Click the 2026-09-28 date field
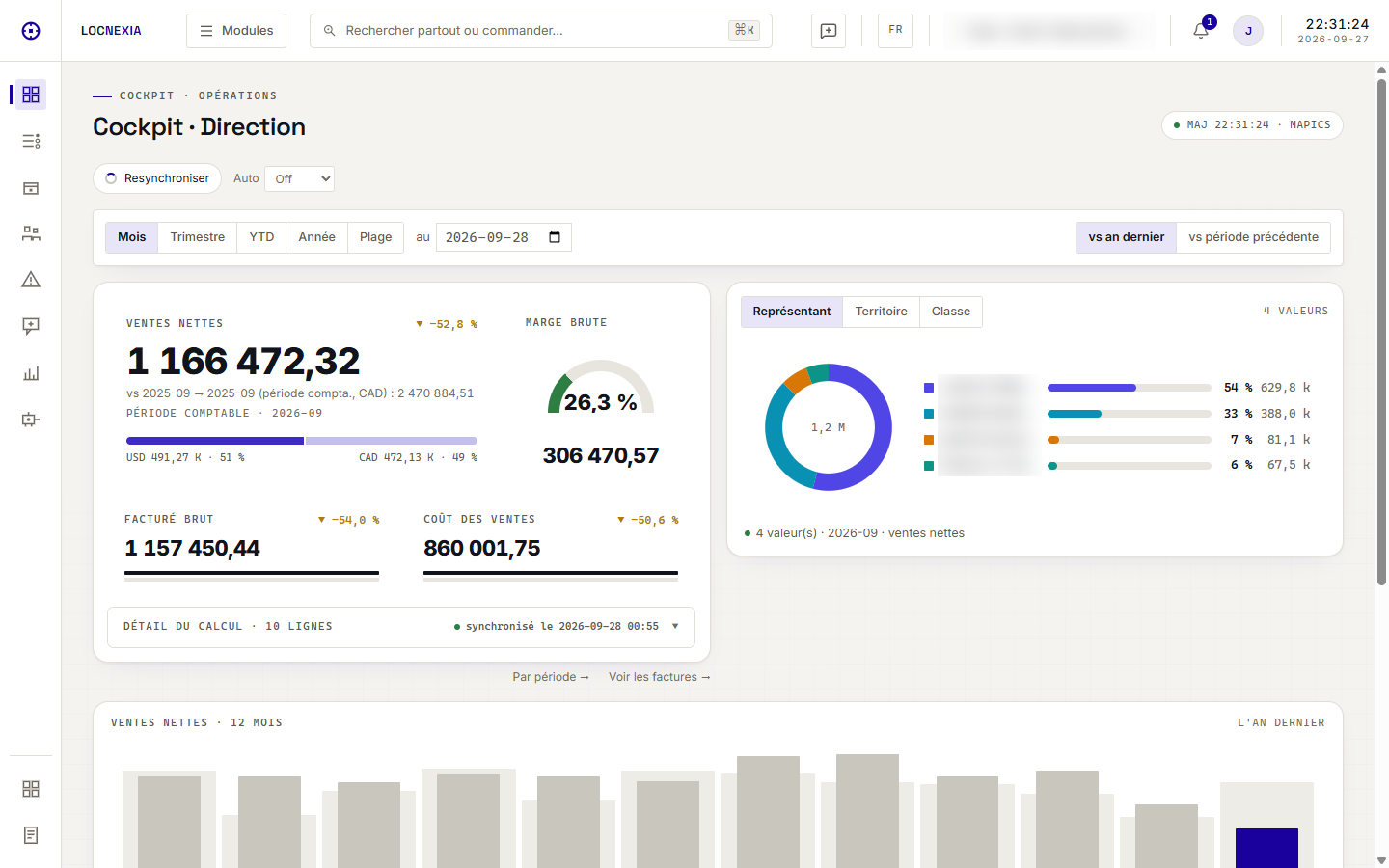 click(504, 237)
